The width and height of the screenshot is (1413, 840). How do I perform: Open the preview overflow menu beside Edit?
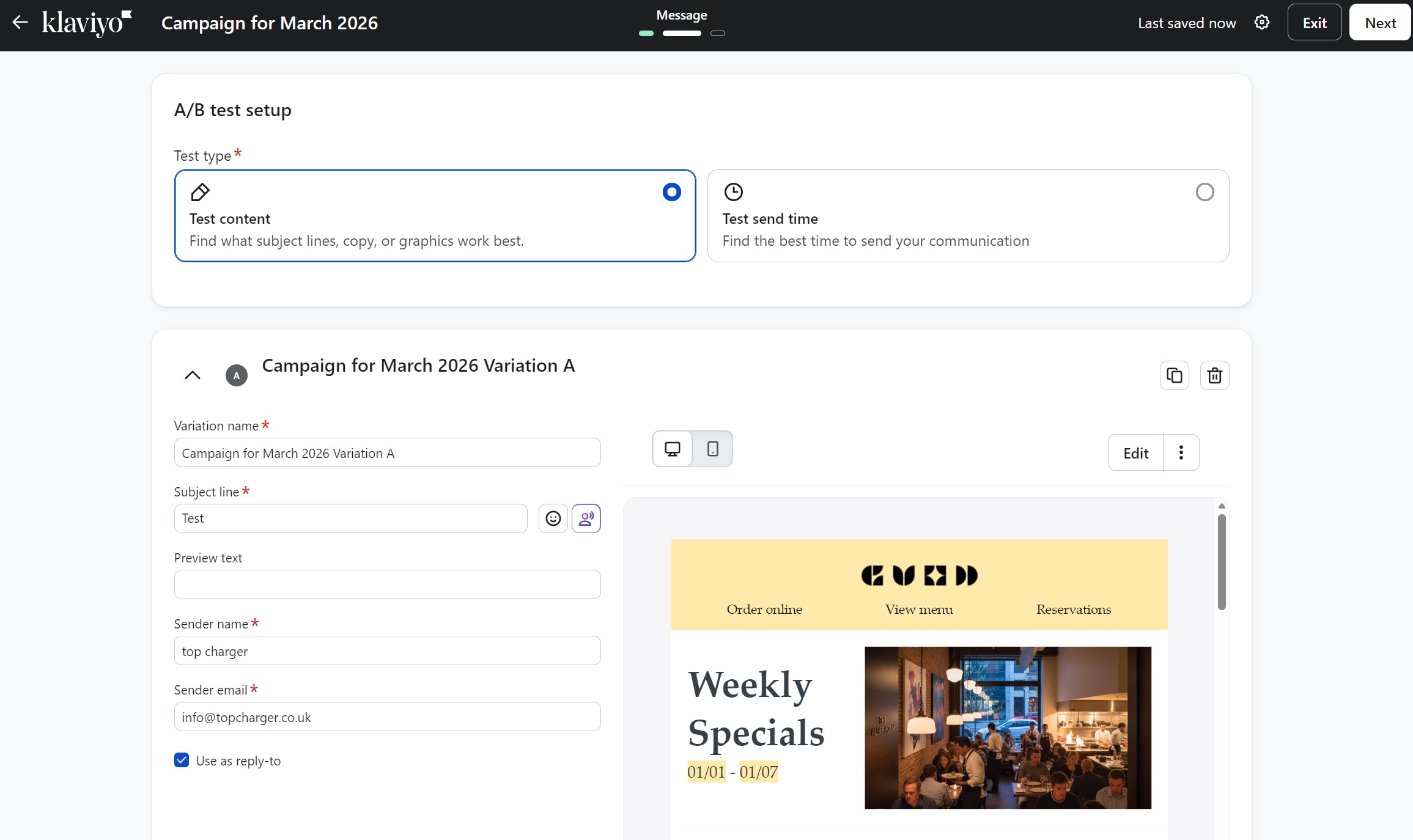pyautogui.click(x=1180, y=452)
